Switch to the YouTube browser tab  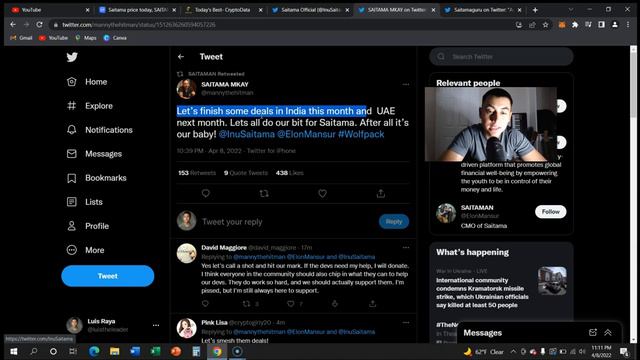tap(50, 10)
